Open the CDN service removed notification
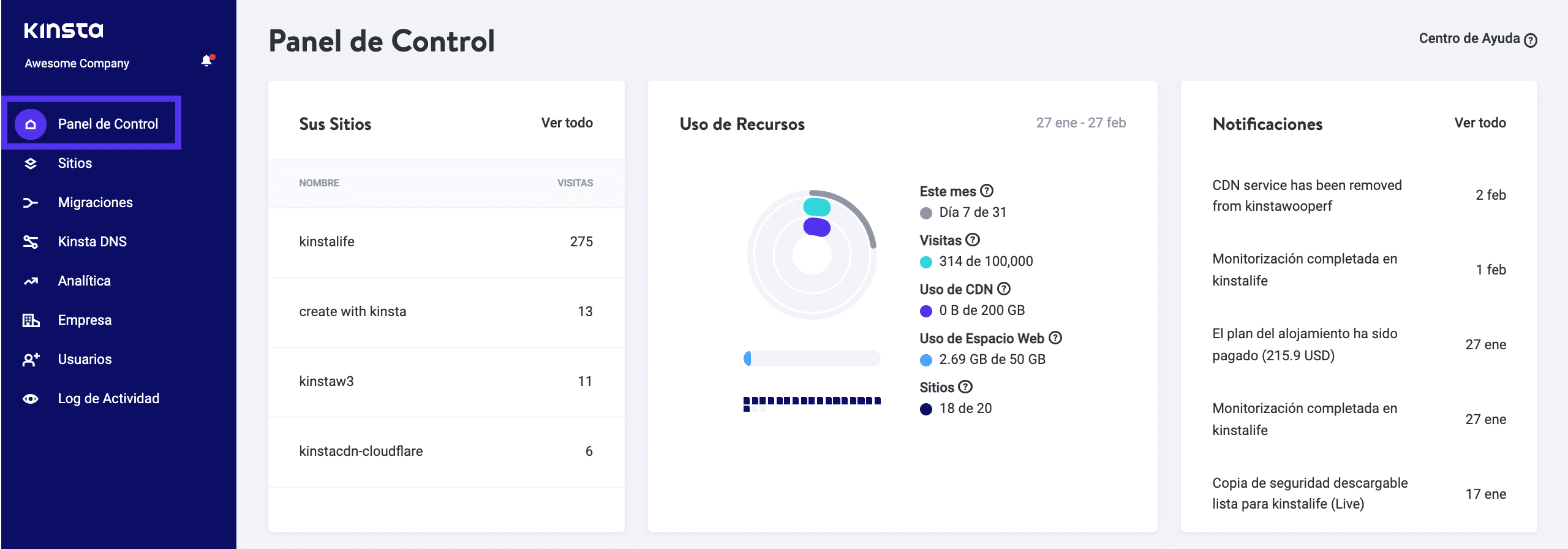 1306,195
